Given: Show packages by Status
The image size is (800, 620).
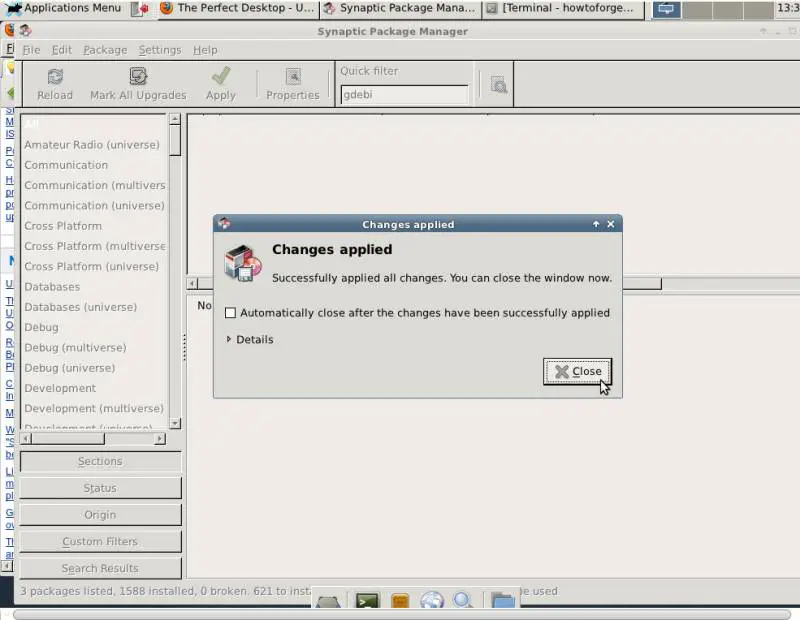Looking at the screenshot, I should tap(100, 488).
